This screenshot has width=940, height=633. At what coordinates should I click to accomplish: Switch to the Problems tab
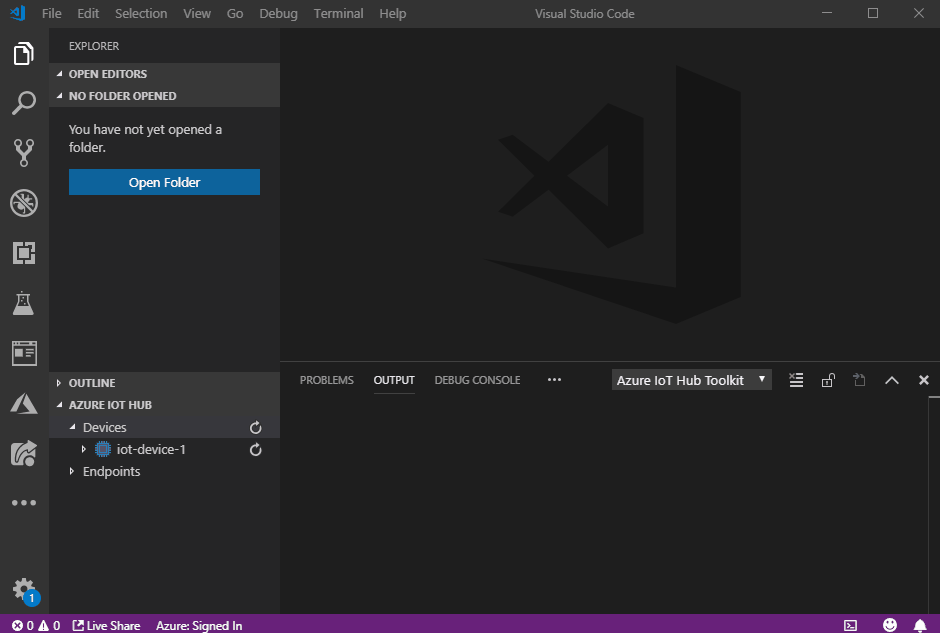tap(326, 380)
